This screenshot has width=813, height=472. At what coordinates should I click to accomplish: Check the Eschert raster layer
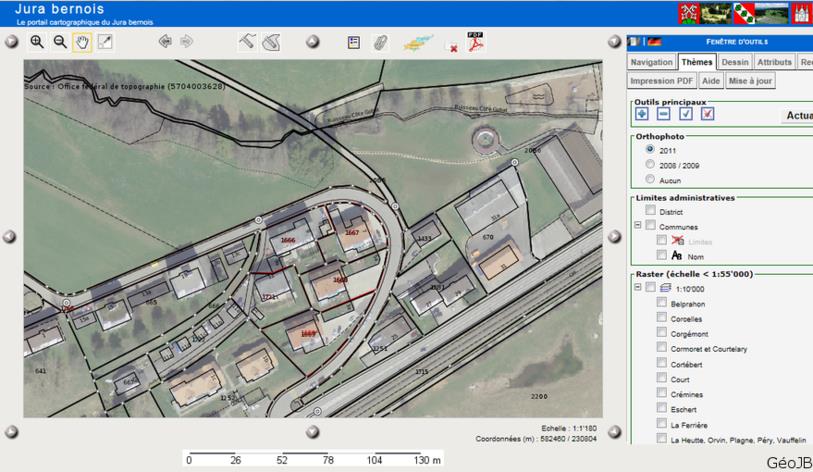click(x=661, y=408)
